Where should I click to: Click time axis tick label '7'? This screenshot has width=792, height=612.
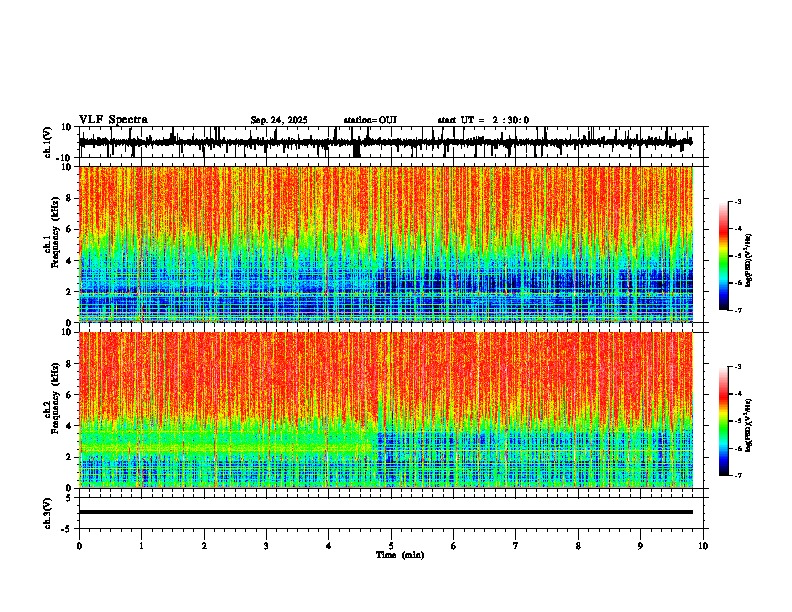coord(516,546)
